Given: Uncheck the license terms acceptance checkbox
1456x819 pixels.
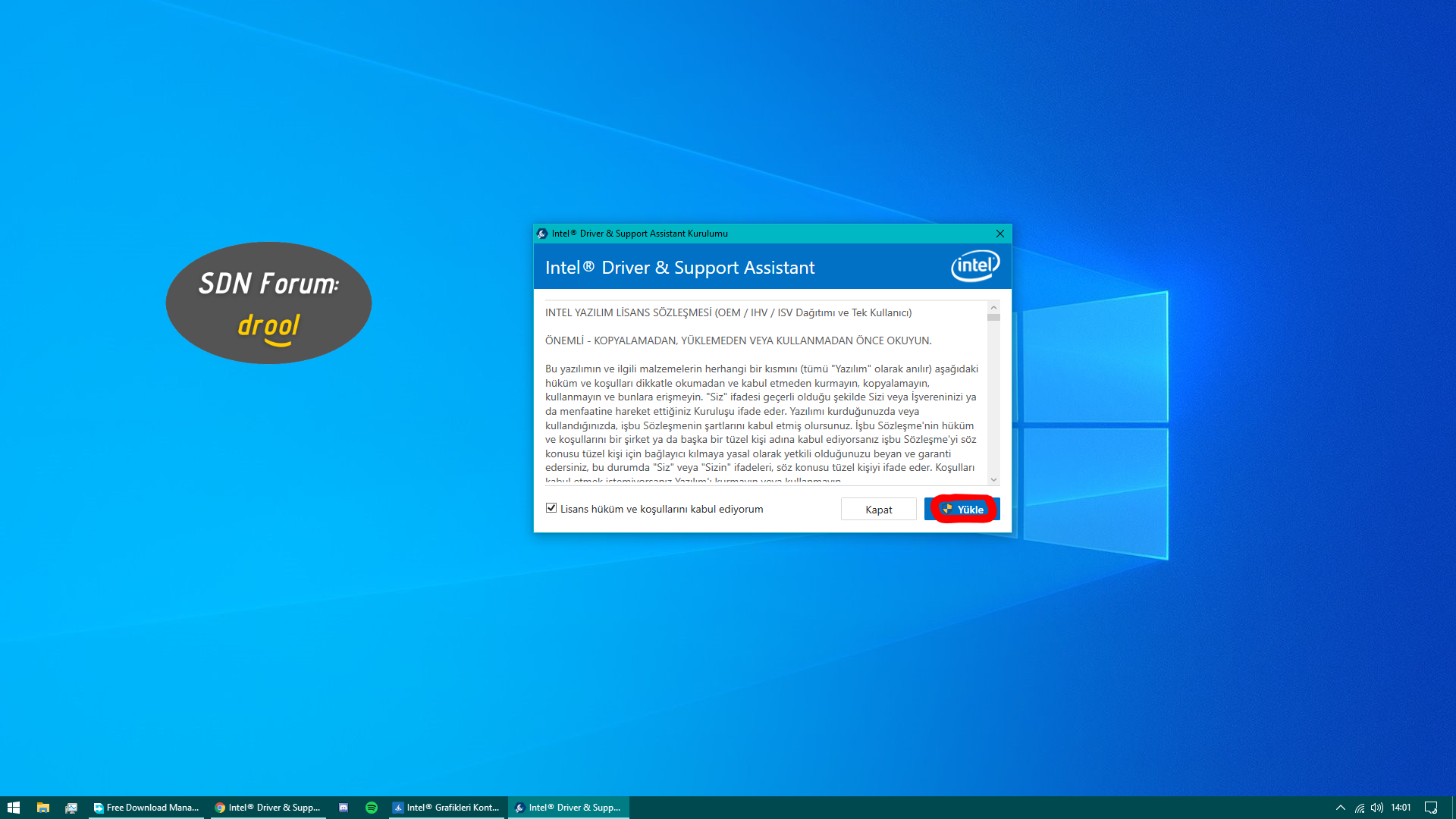Looking at the screenshot, I should coord(551,508).
